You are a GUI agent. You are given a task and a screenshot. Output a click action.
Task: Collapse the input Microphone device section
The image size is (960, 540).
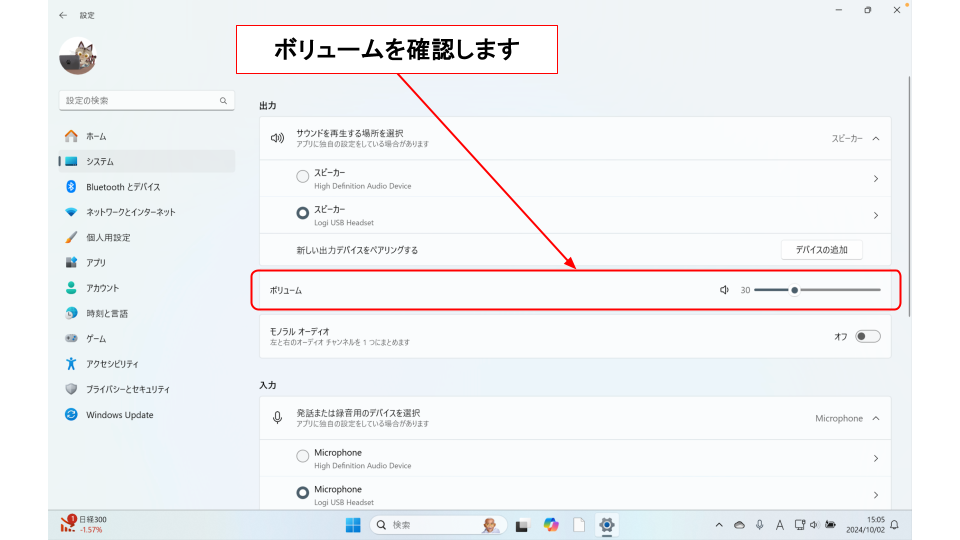point(876,418)
